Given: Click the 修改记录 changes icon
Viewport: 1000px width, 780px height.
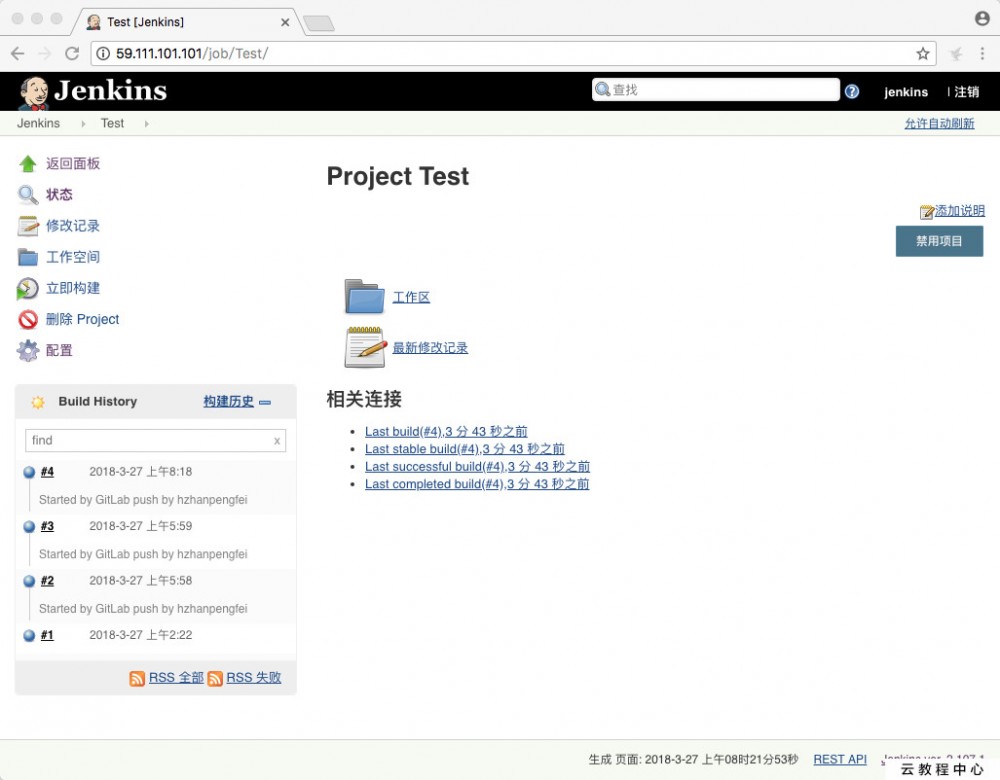Looking at the screenshot, I should coord(28,225).
